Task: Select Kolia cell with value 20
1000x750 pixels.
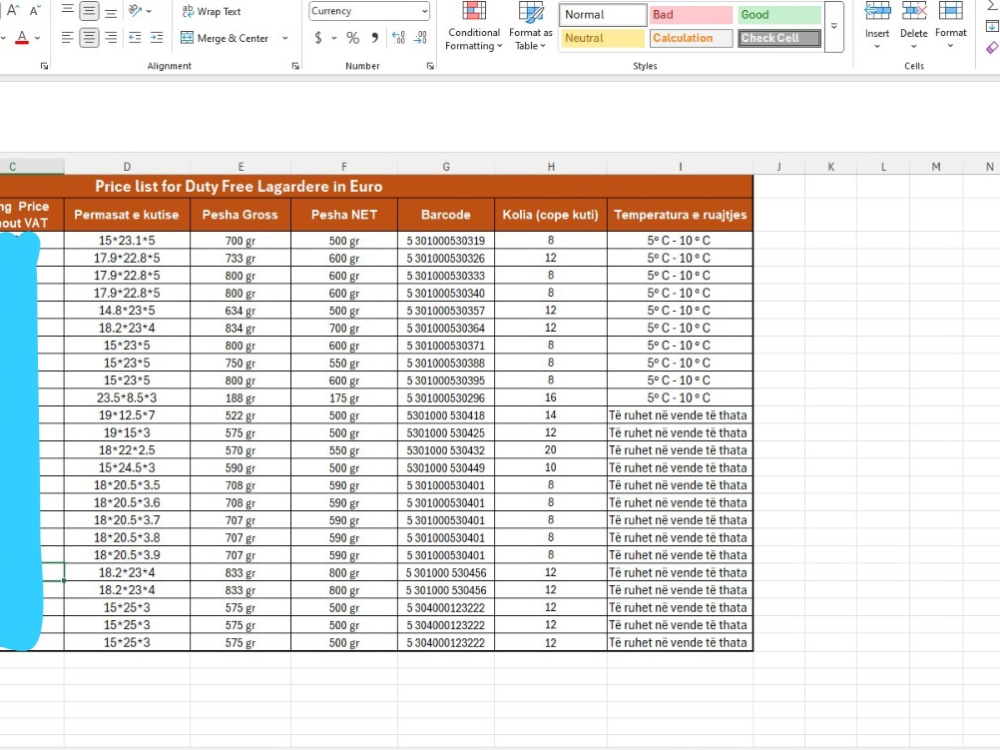Action: click(550, 450)
